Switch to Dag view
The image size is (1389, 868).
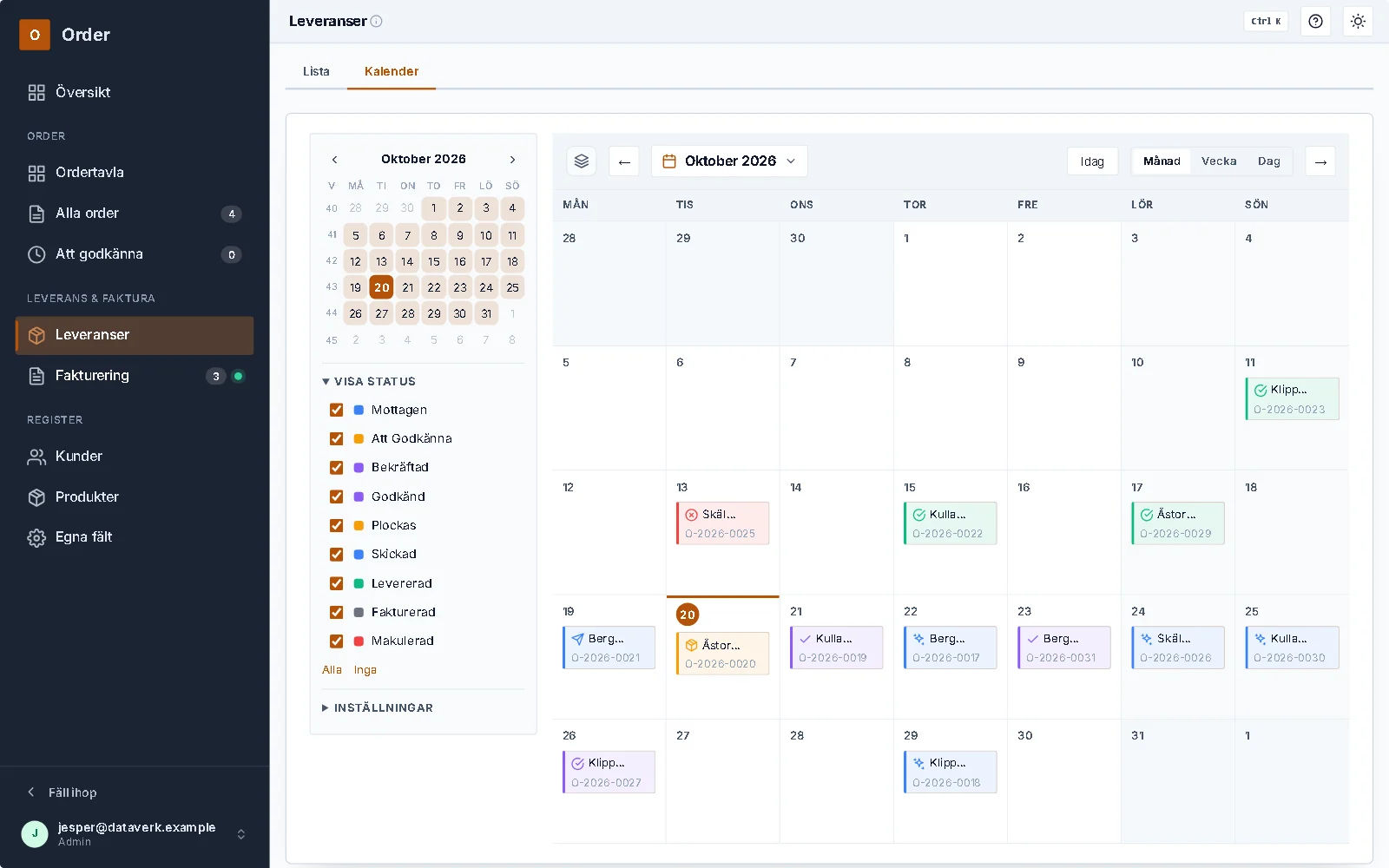coord(1269,161)
